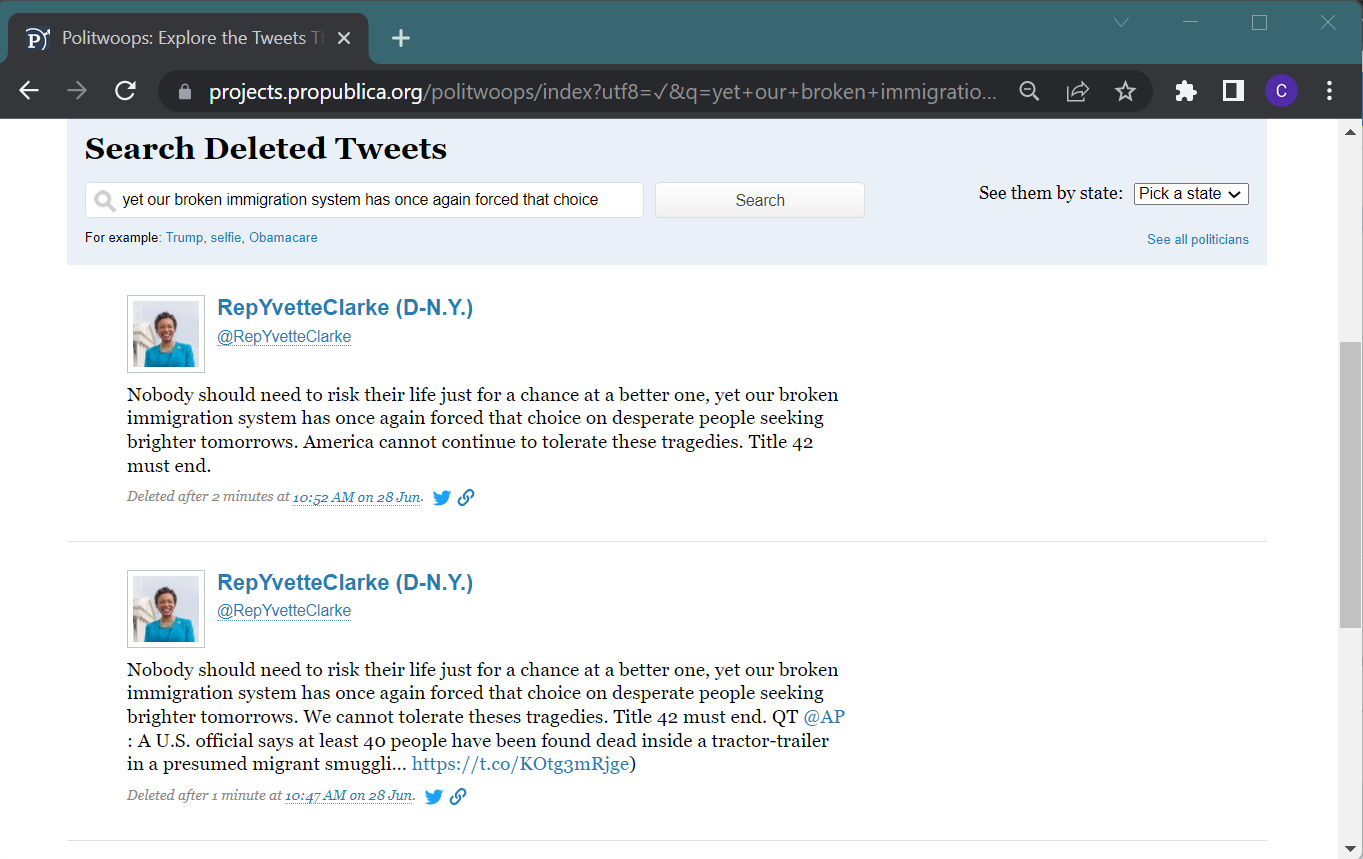Toggle the browser side panel icon
The width and height of the screenshot is (1363, 859).
point(1233,92)
